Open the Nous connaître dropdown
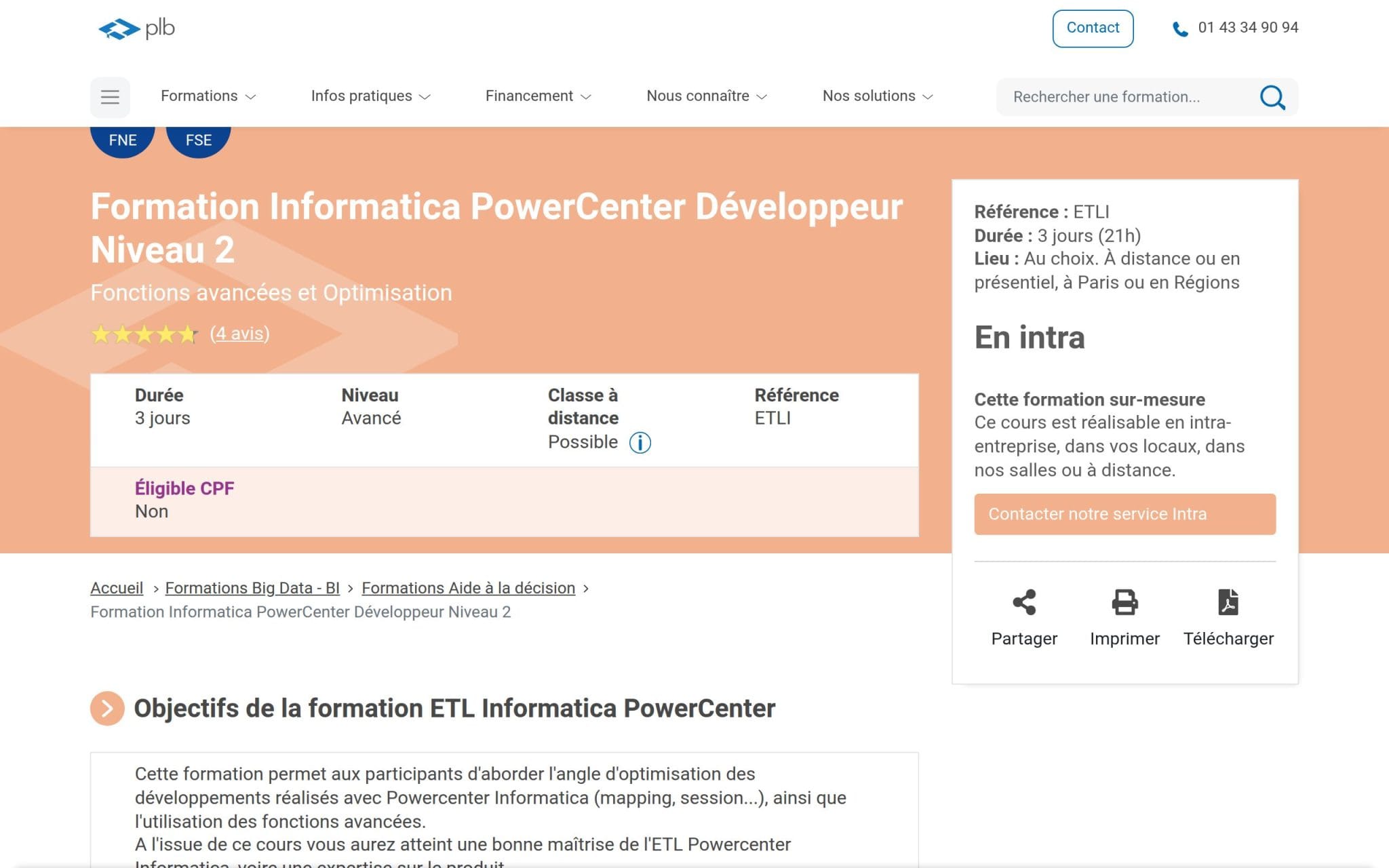The image size is (1389, 868). [707, 96]
